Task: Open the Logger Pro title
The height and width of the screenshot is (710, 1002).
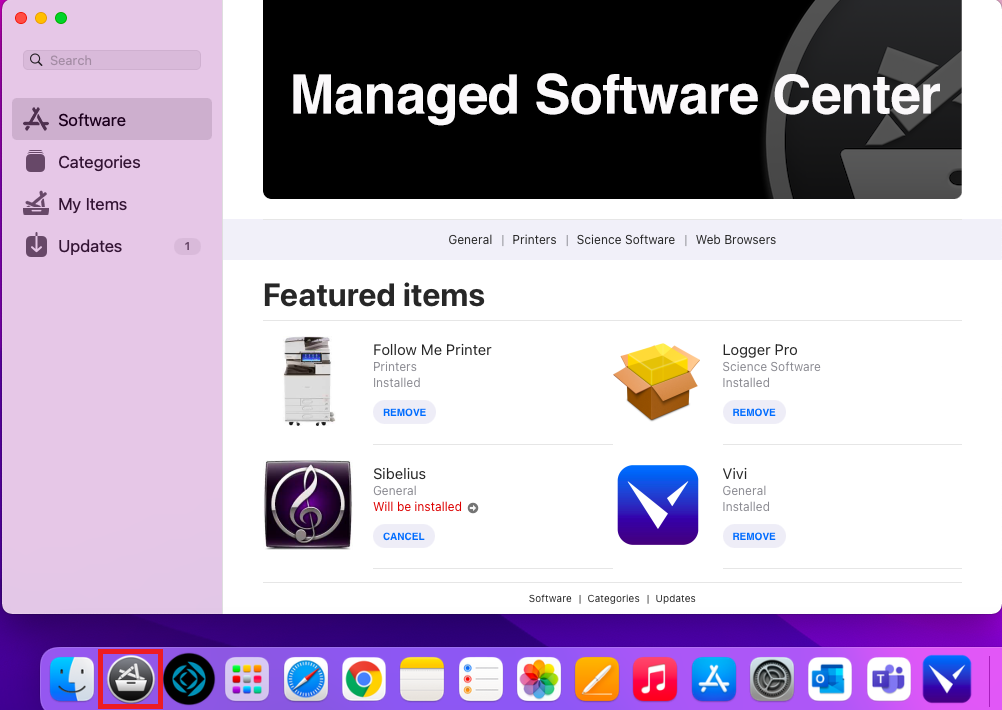Action: tap(760, 350)
